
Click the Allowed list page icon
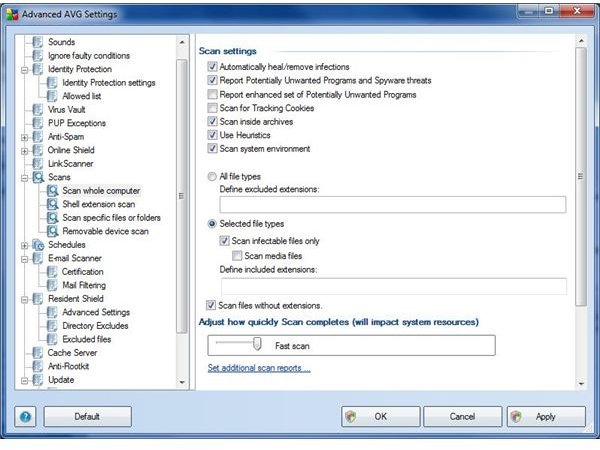pyautogui.click(x=52, y=96)
